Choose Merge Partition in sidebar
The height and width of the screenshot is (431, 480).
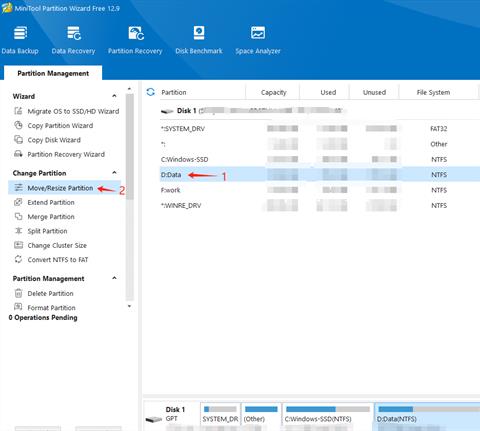click(51, 217)
